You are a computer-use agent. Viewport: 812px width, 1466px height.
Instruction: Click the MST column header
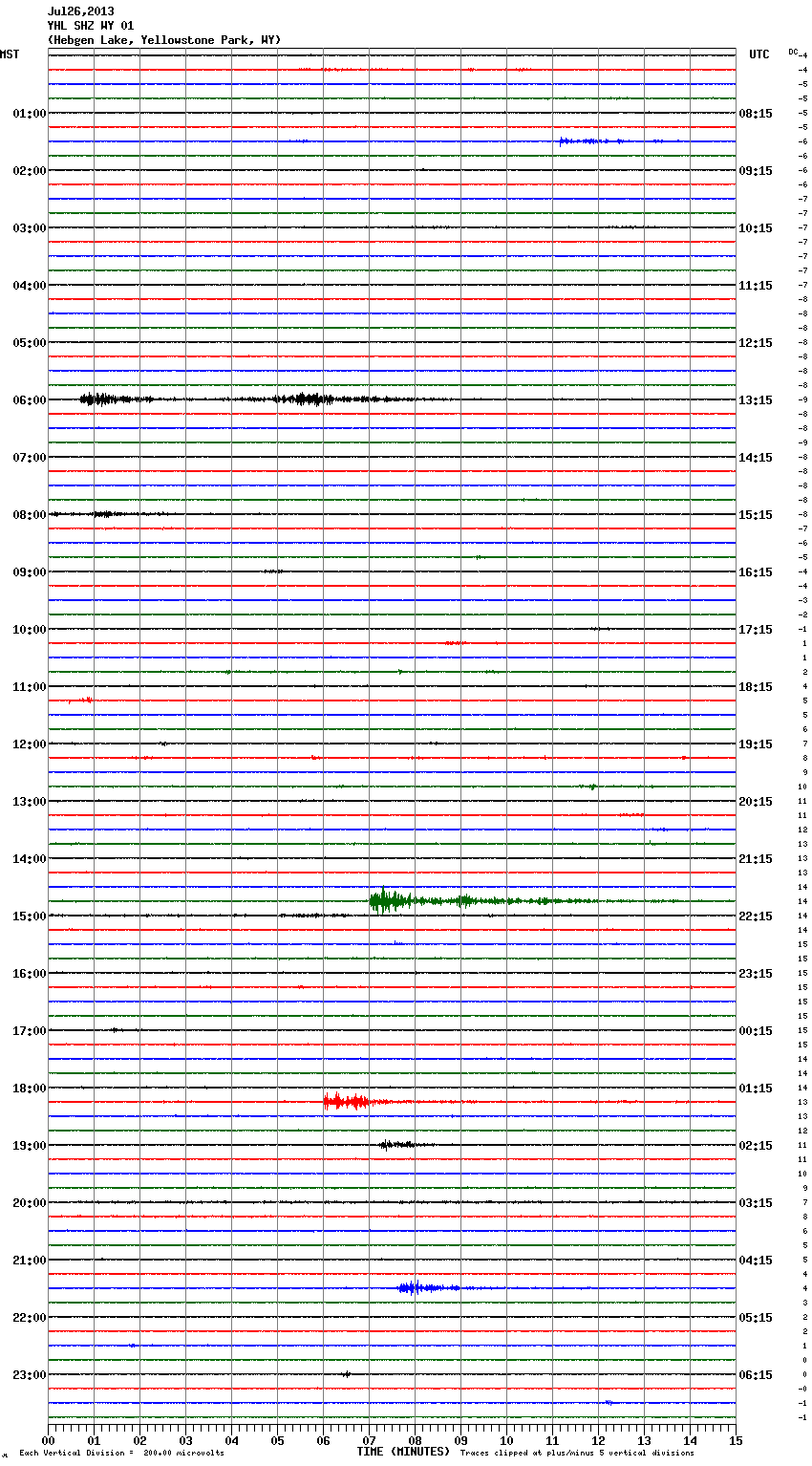(10, 54)
